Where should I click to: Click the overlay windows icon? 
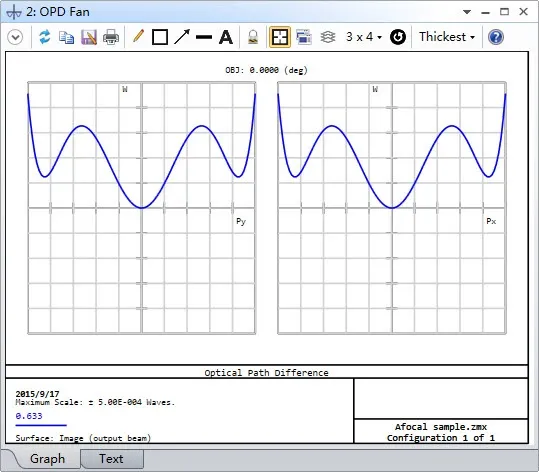304,37
